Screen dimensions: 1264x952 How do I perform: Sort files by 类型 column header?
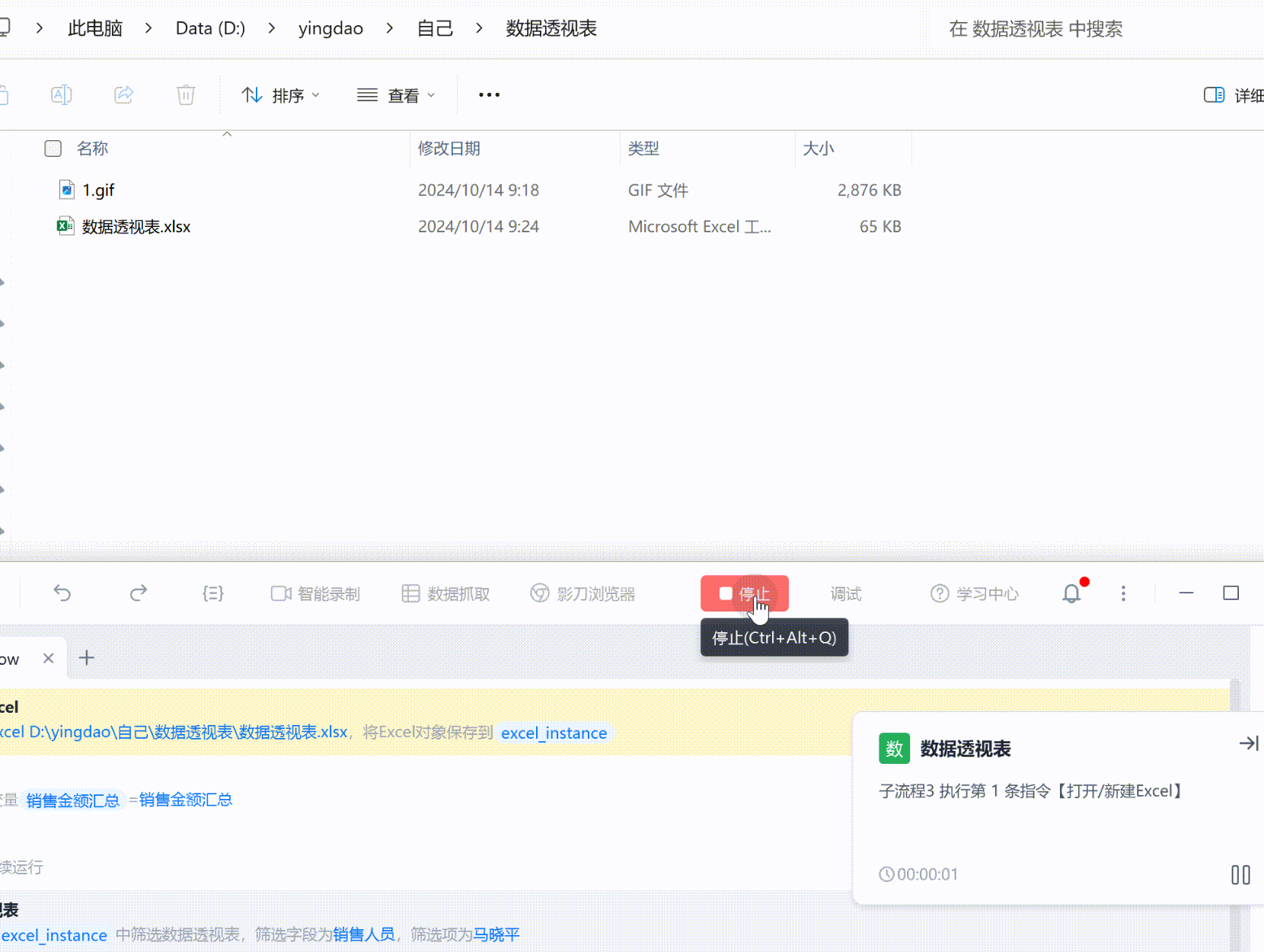643,149
